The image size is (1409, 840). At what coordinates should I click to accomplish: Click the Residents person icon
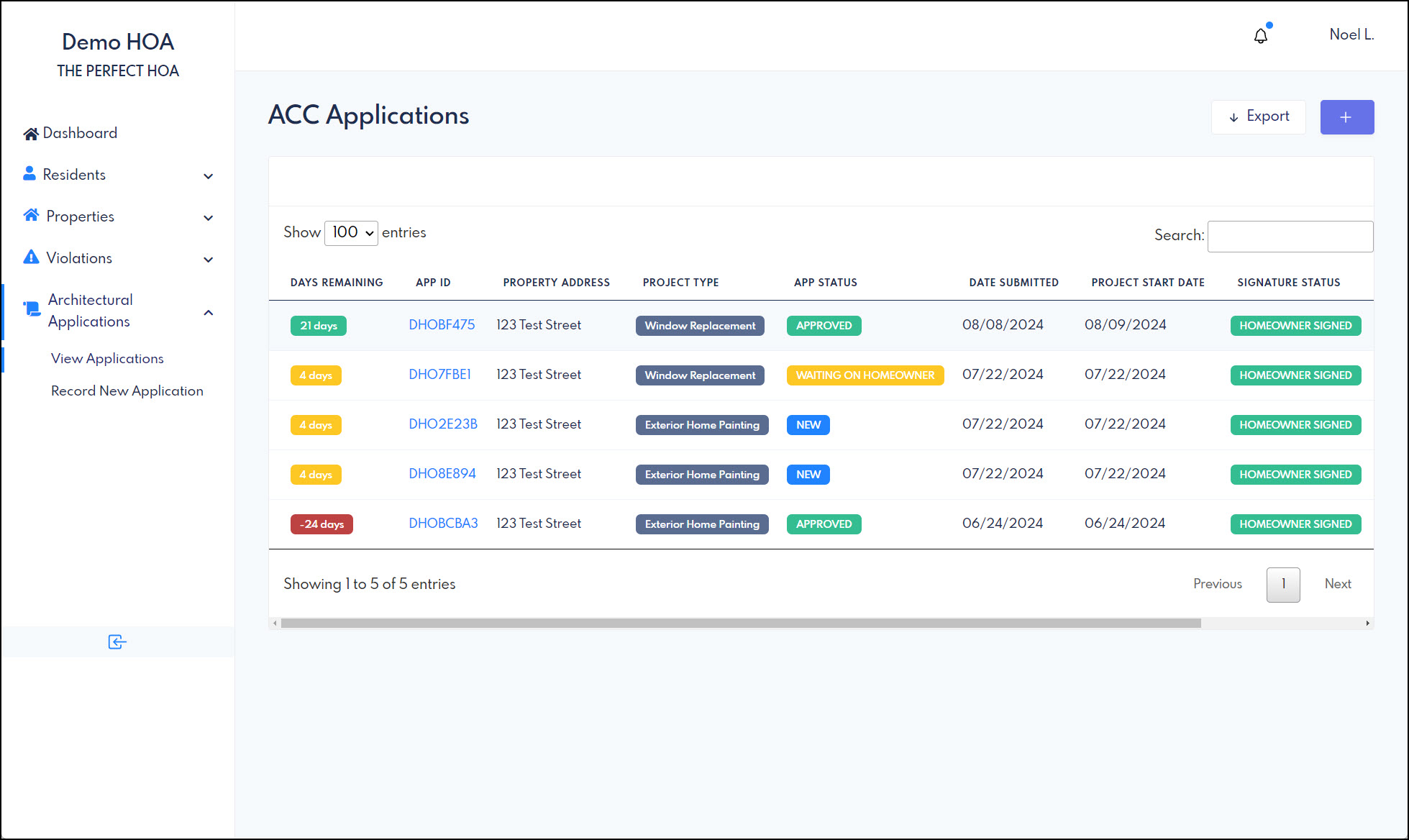(x=29, y=173)
